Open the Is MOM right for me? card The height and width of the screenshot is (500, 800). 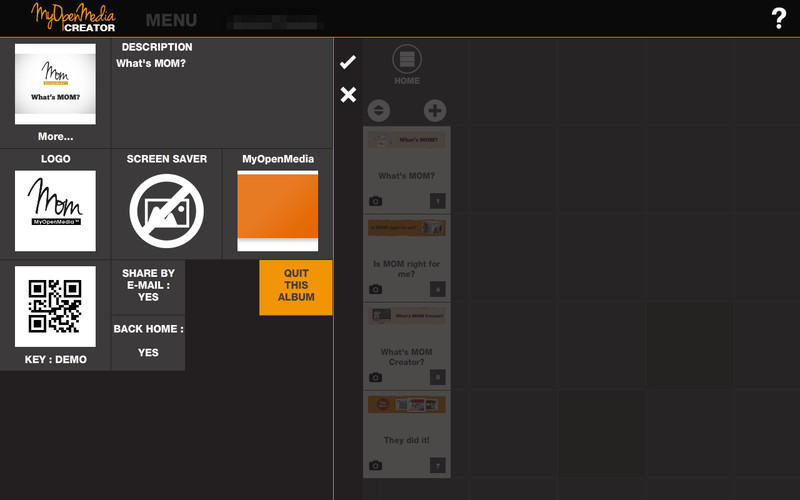[407, 258]
